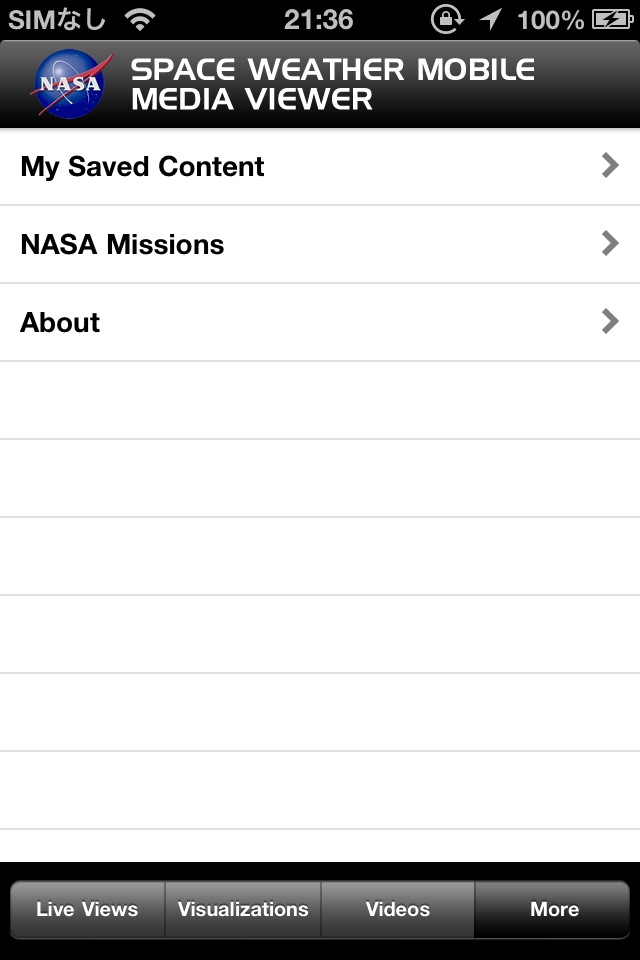Expand My Saved Content chevron arrow
The height and width of the screenshot is (960, 640).
point(610,166)
